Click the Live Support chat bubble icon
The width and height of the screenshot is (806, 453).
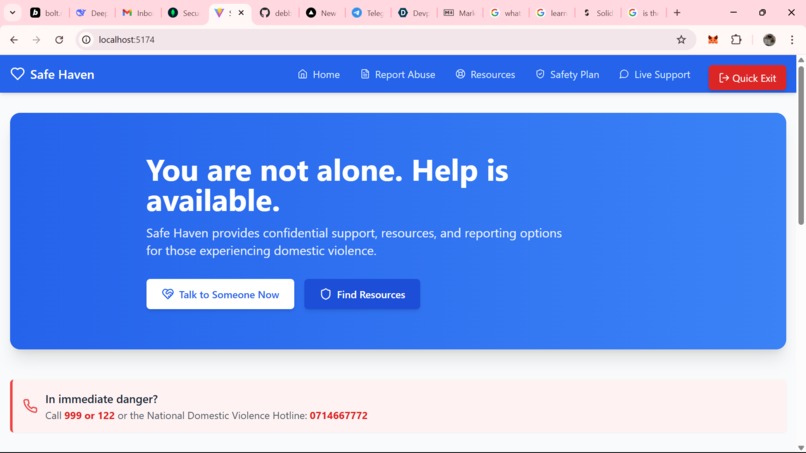(624, 74)
